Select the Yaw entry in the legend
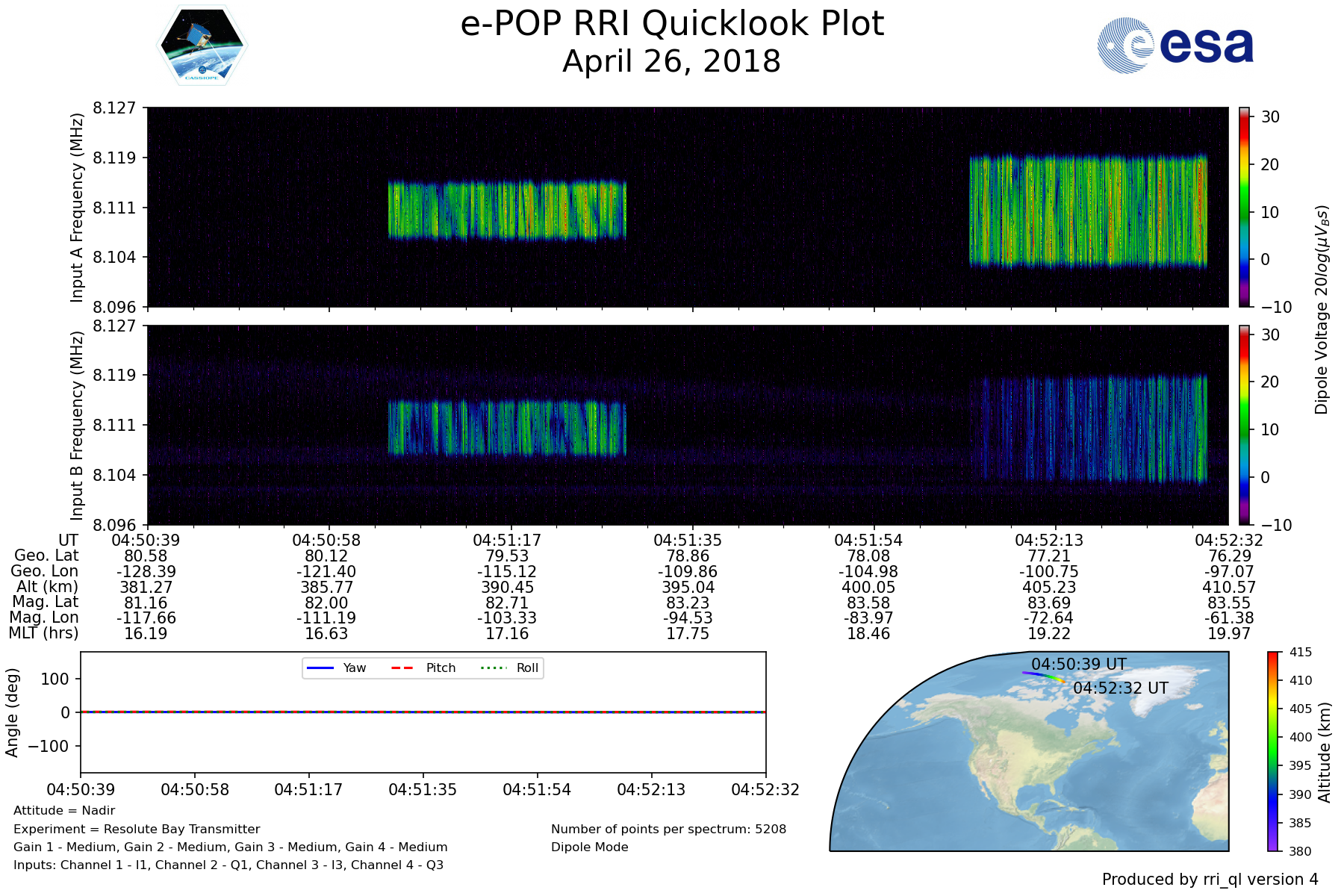 pos(336,668)
